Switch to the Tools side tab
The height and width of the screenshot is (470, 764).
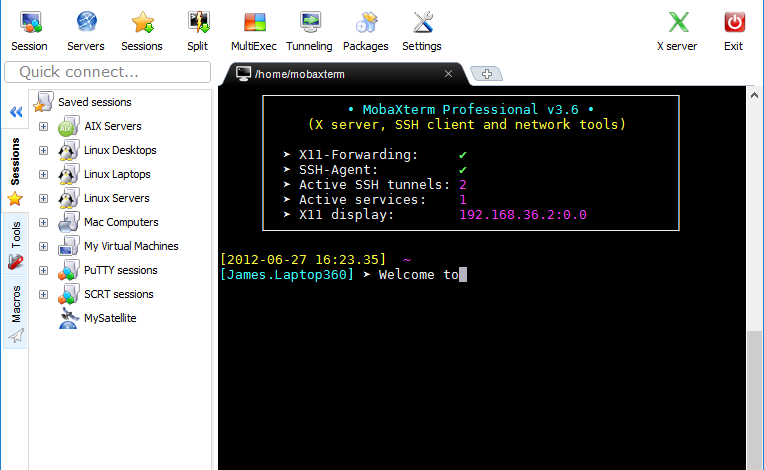15,245
